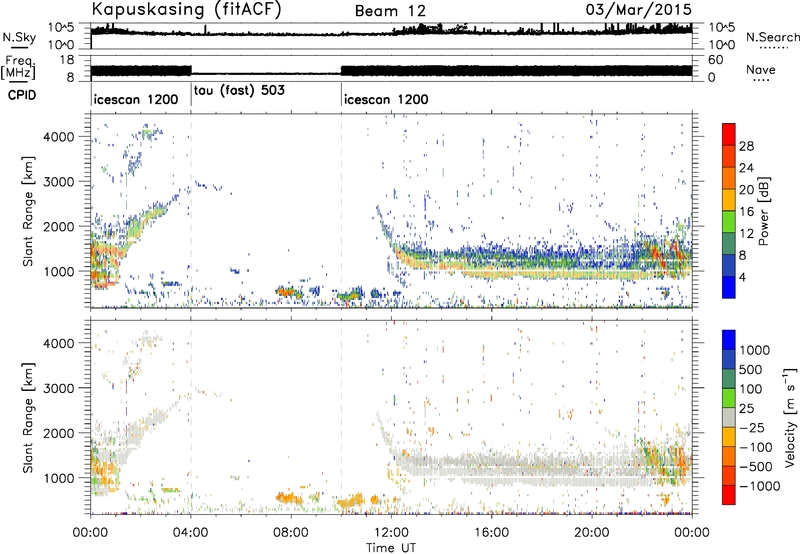Image resolution: width=800 pixels, height=554 pixels.
Task: Click the -1000 tick on Velocity colorbar
Action: [x=760, y=486]
